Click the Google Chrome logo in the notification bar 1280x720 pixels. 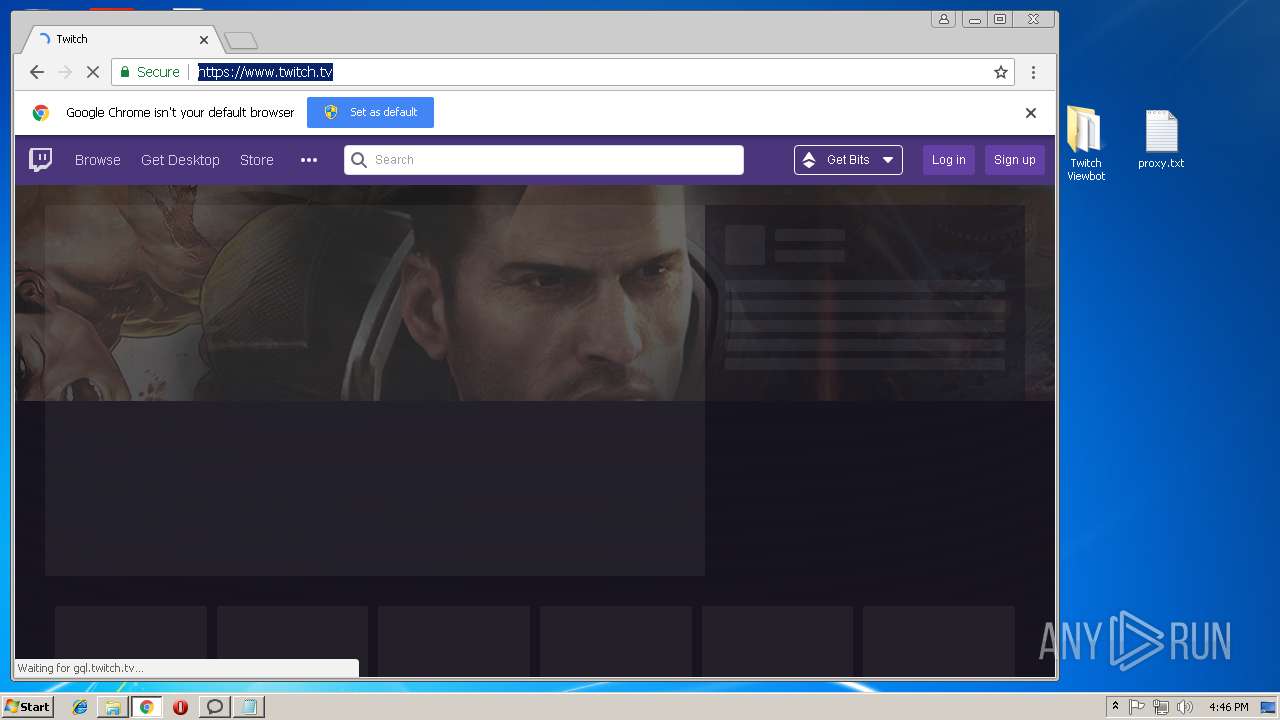point(41,113)
